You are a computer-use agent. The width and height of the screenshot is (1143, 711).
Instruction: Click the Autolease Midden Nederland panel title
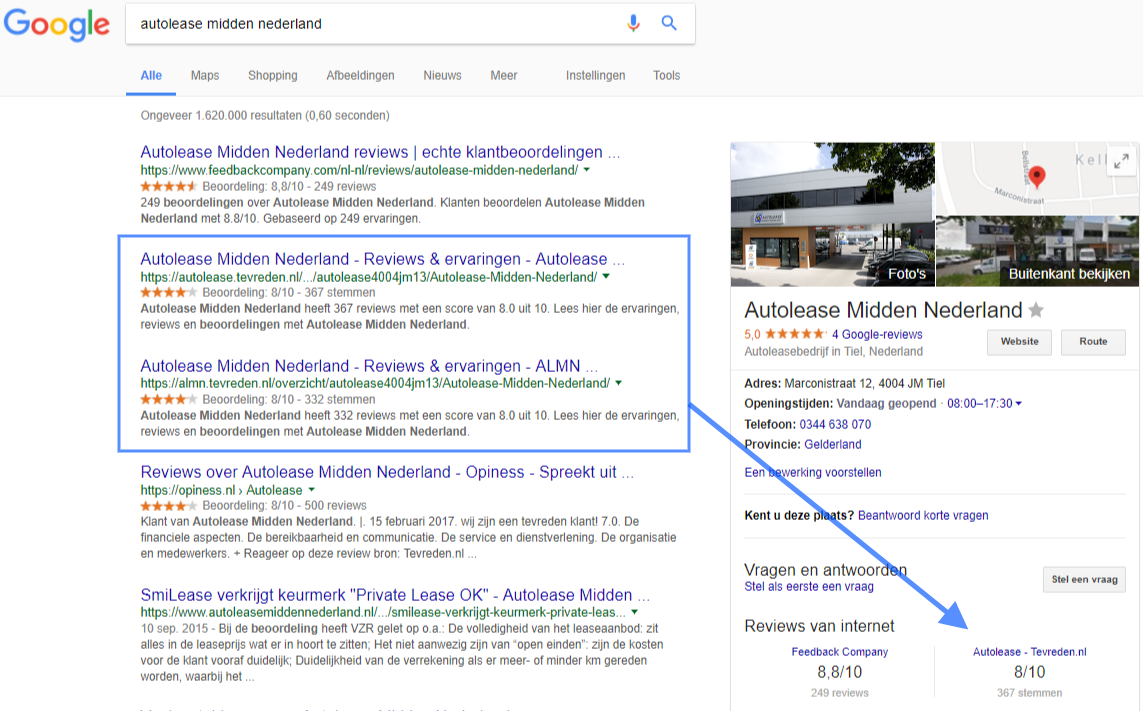[x=883, y=310]
